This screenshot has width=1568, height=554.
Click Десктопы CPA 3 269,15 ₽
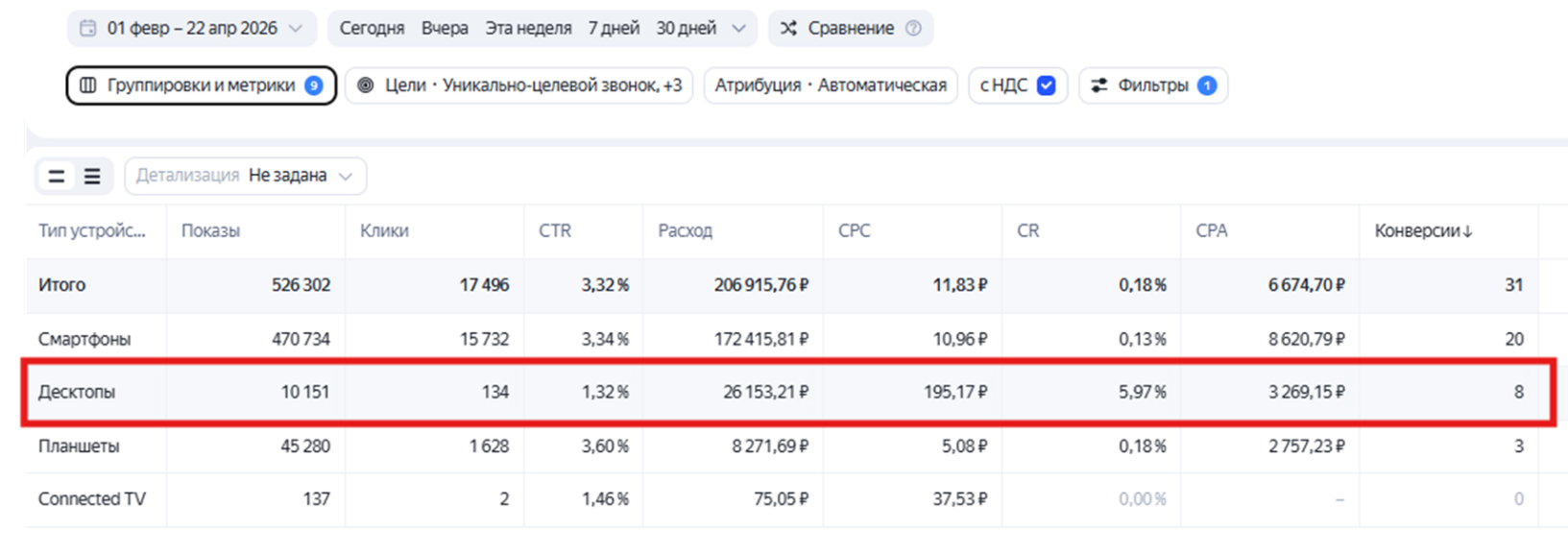pos(1306,392)
